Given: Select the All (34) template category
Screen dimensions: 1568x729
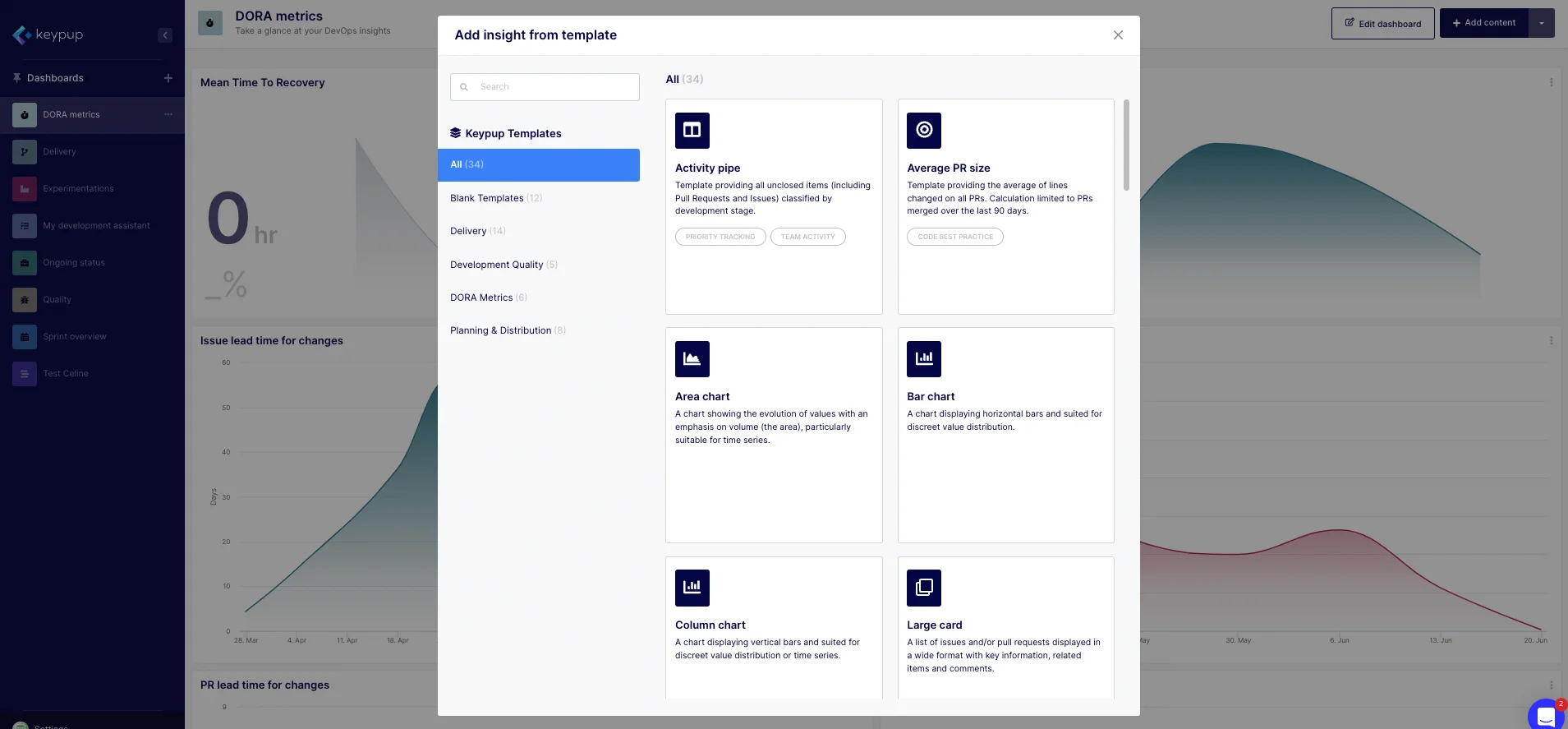Looking at the screenshot, I should tap(539, 164).
